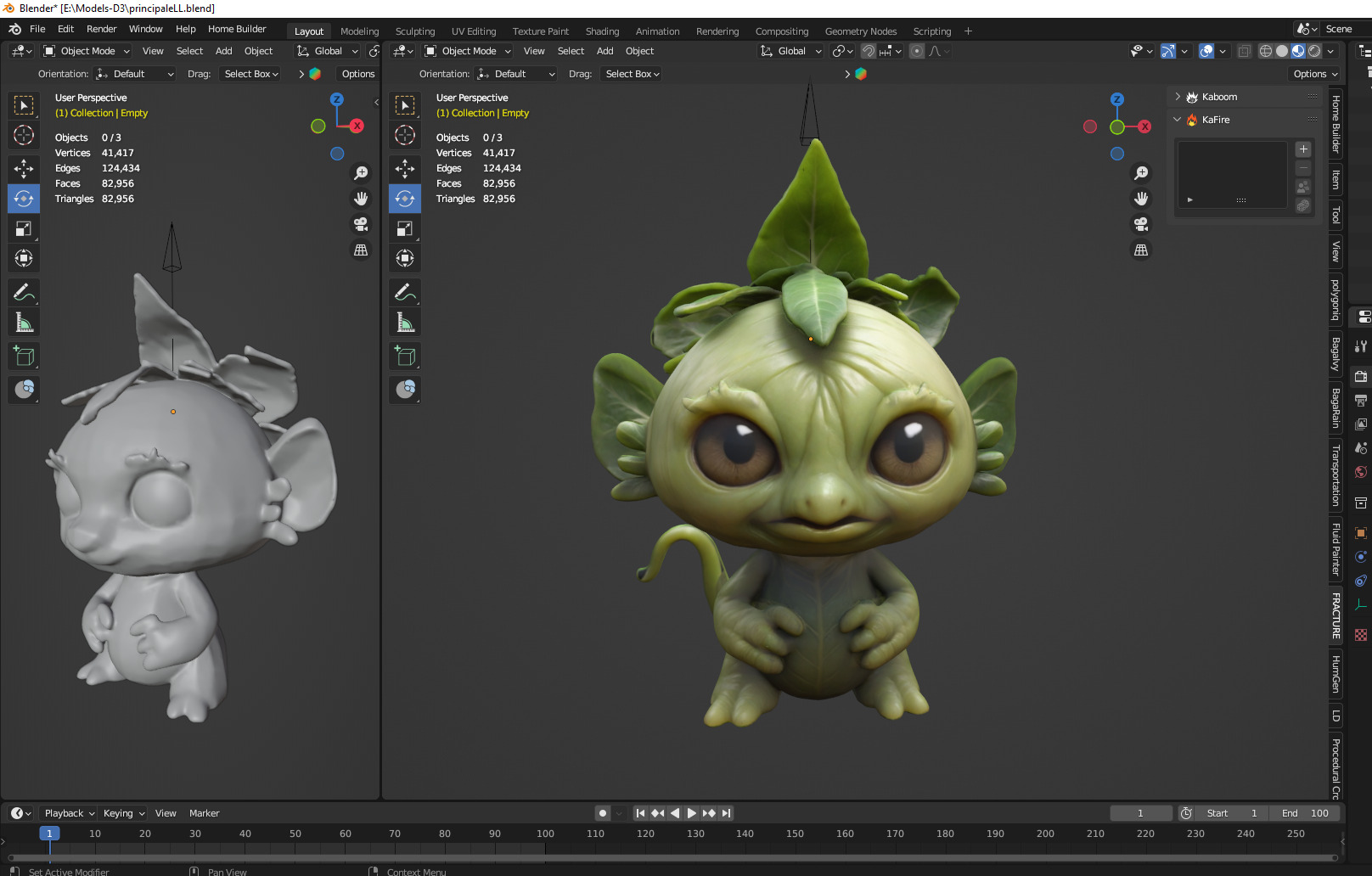Open Select Box drag dropdown in left viewport
This screenshot has height=876, width=1372.
click(x=250, y=74)
